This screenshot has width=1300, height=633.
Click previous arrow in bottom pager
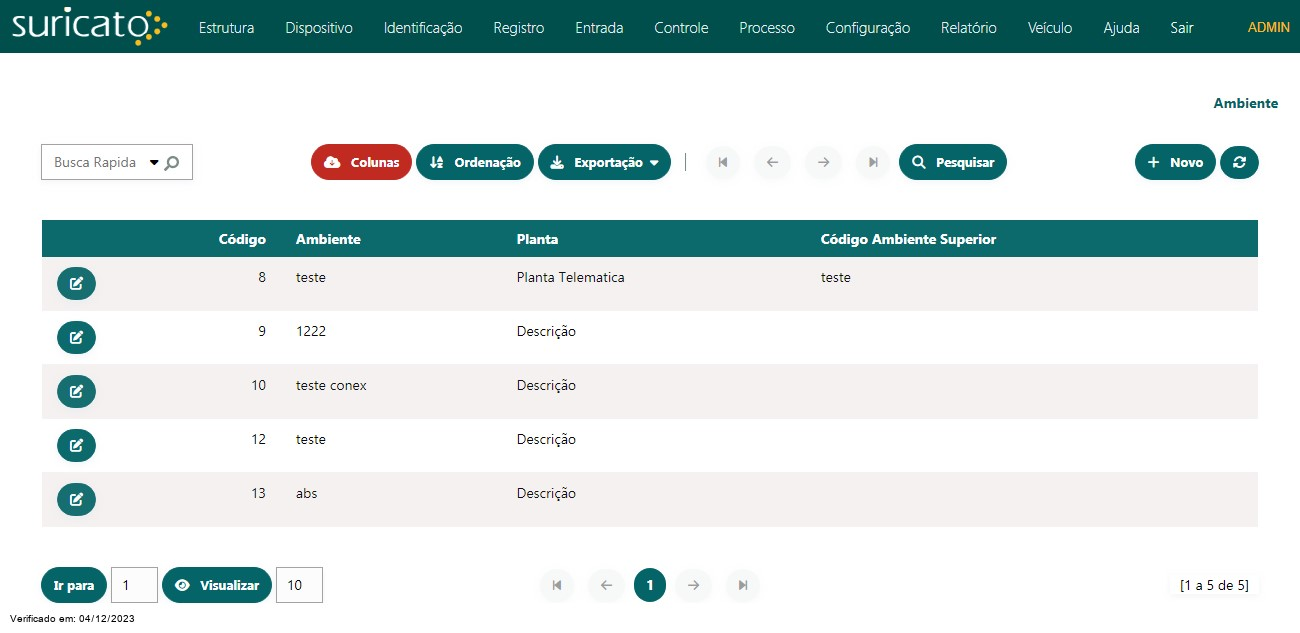coord(605,585)
